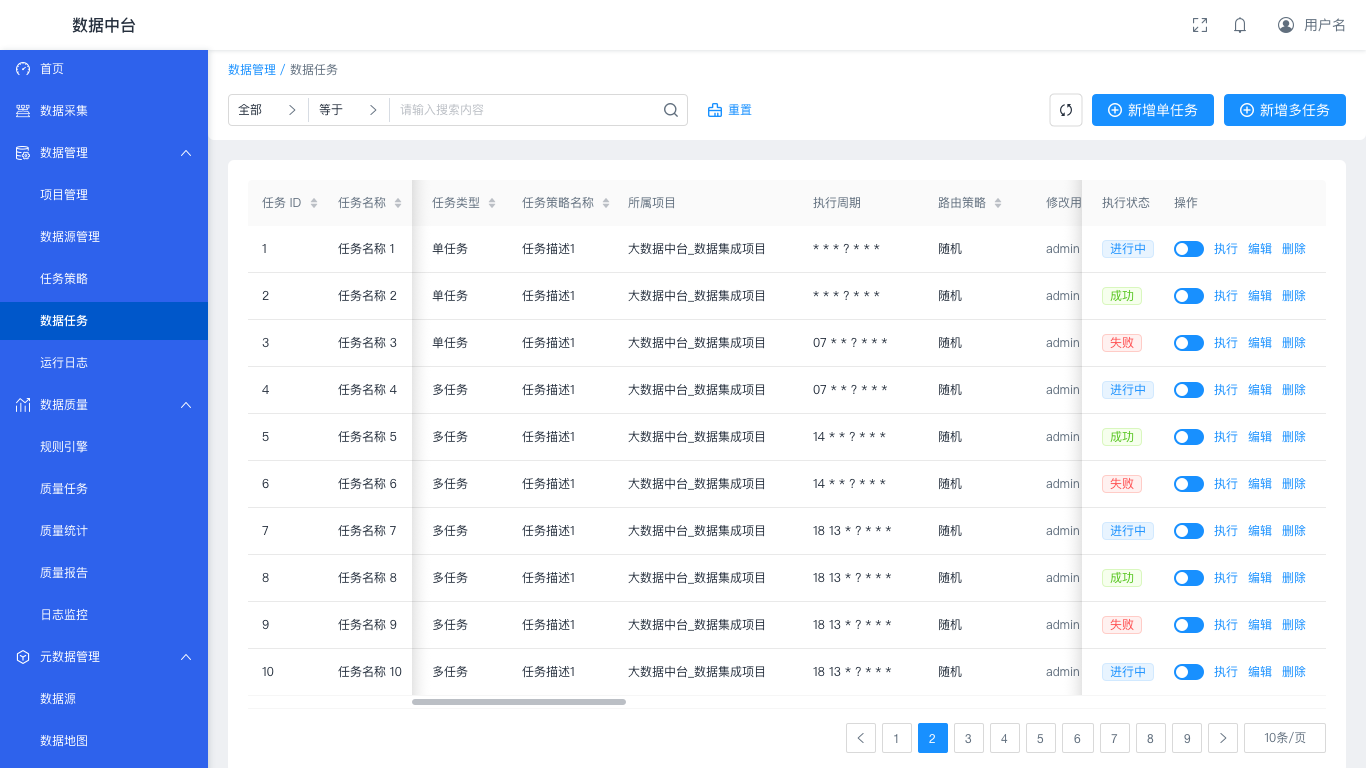Click the 数据管理 sidebar icon
Viewport: 1366px width, 768px height.
pos(23,153)
